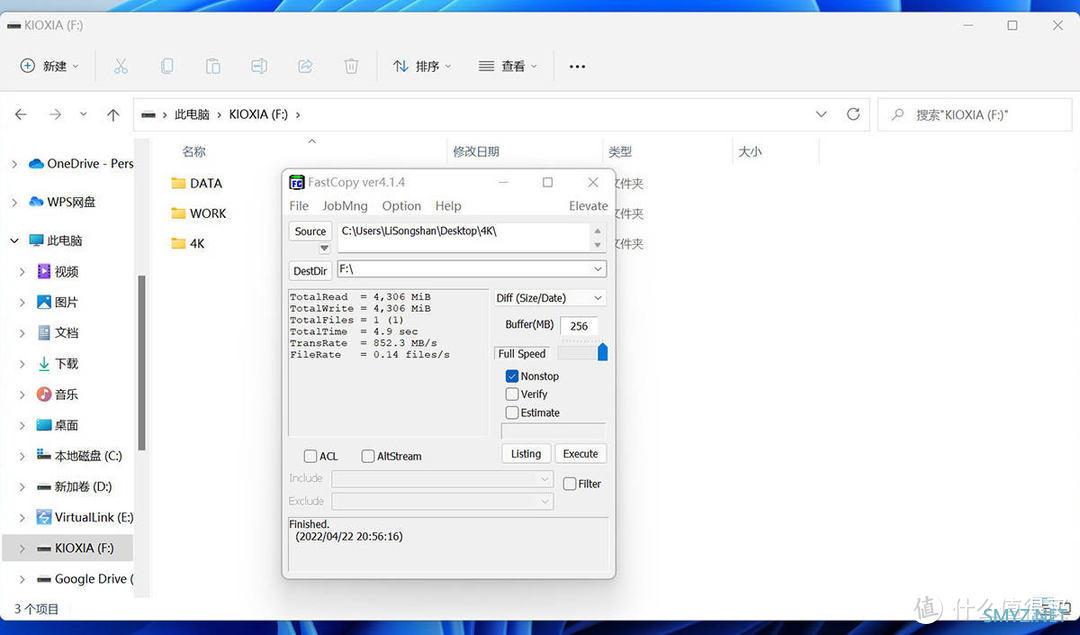Screen dimensions: 1080x635
Task: Enable the Filter checkbox
Action: [570, 484]
